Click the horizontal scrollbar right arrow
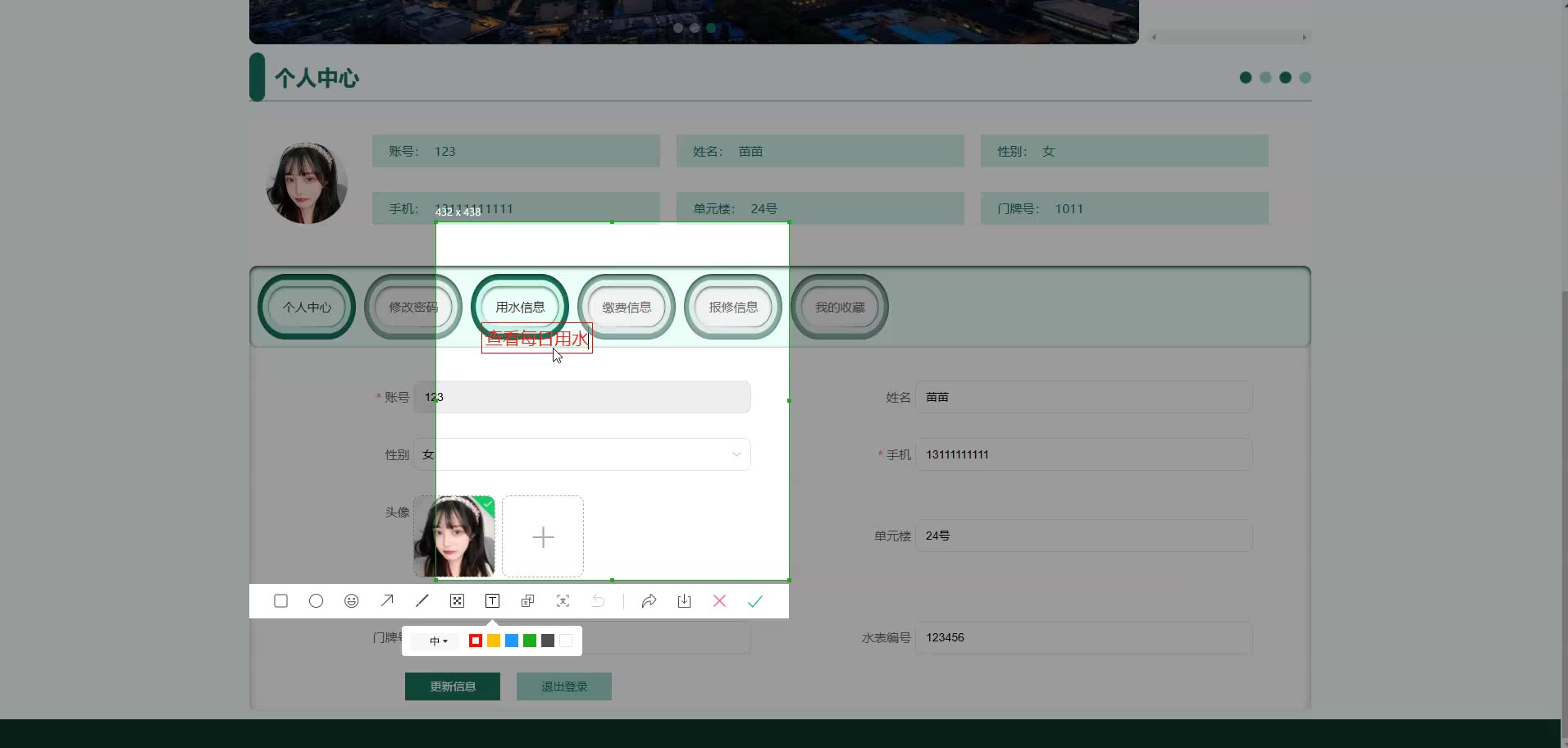This screenshot has width=1568, height=748. click(1304, 37)
